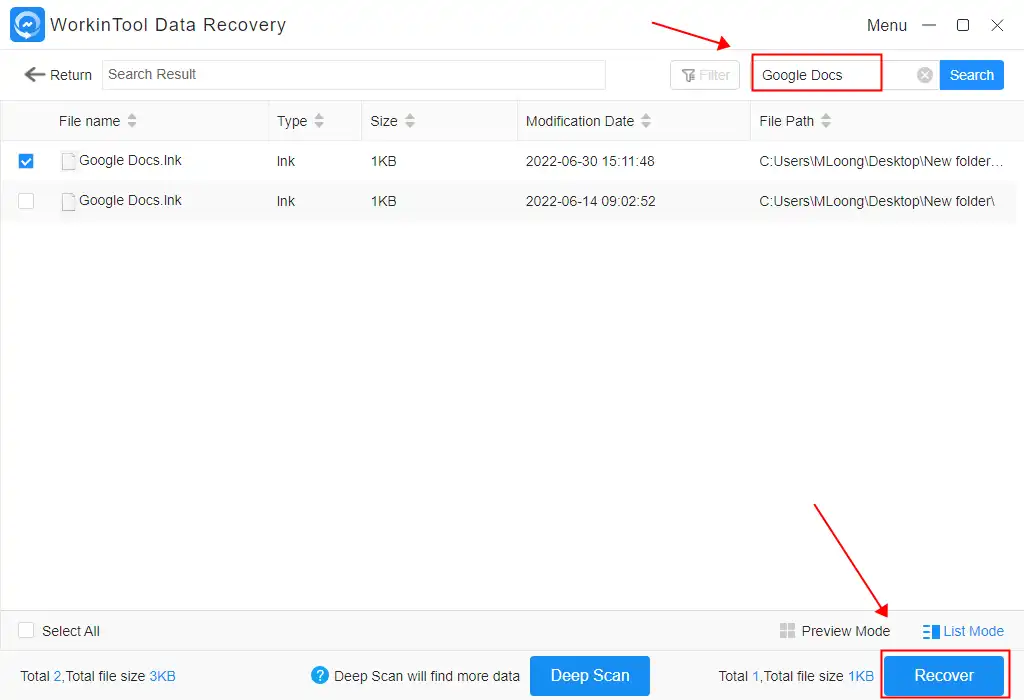Sort by Modification Date column arrows
This screenshot has height=700, width=1024.
point(646,121)
